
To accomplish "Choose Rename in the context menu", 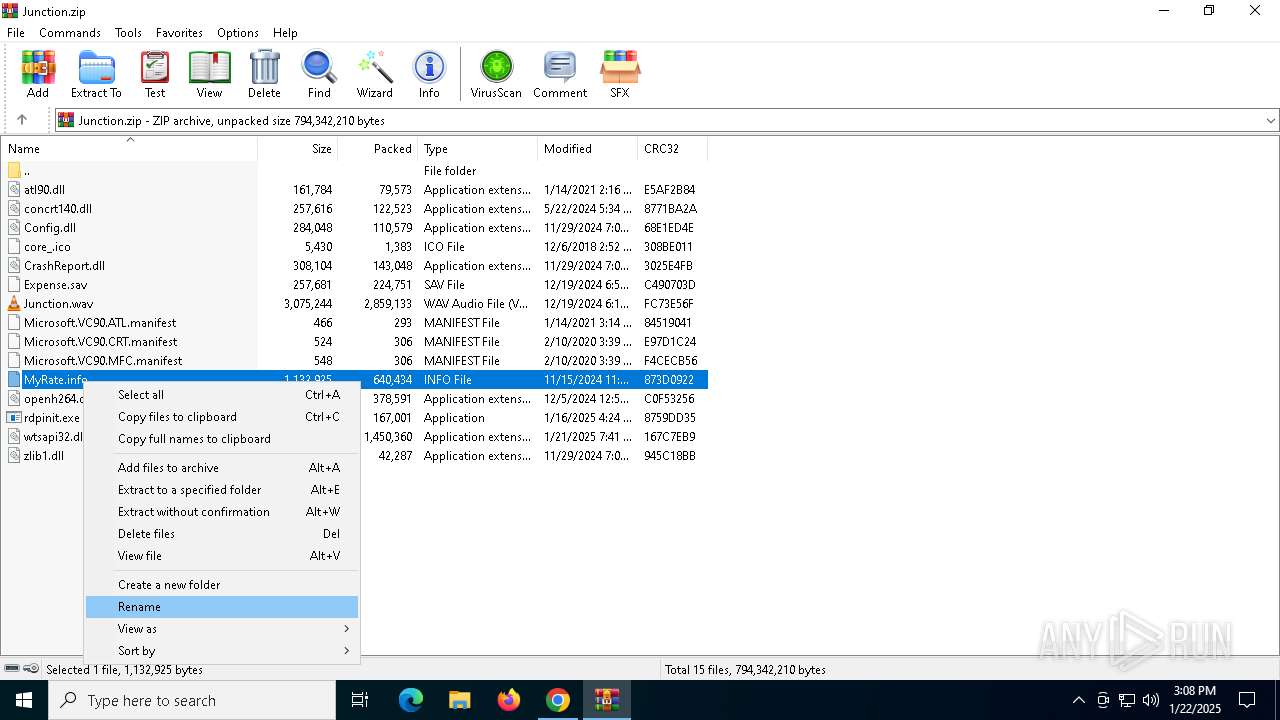I will (222, 607).
